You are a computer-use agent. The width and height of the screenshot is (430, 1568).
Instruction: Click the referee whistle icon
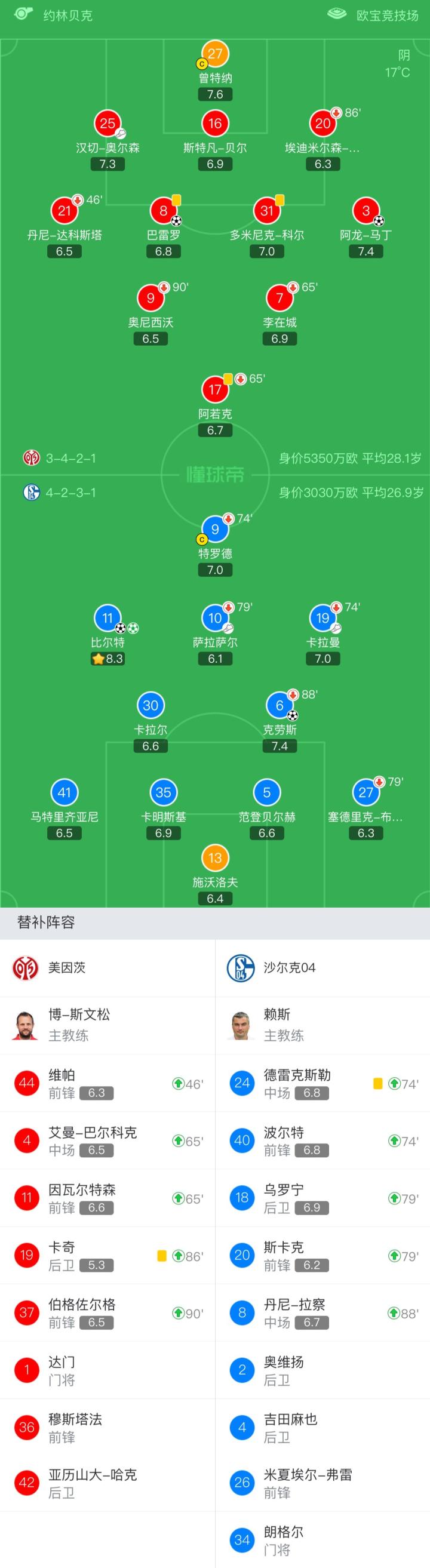pos(23,13)
